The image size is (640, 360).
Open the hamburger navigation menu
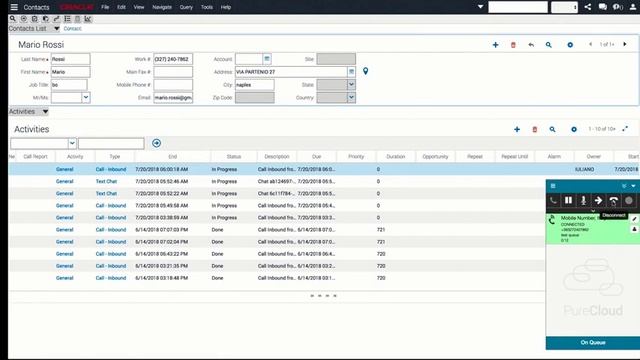(14, 7)
